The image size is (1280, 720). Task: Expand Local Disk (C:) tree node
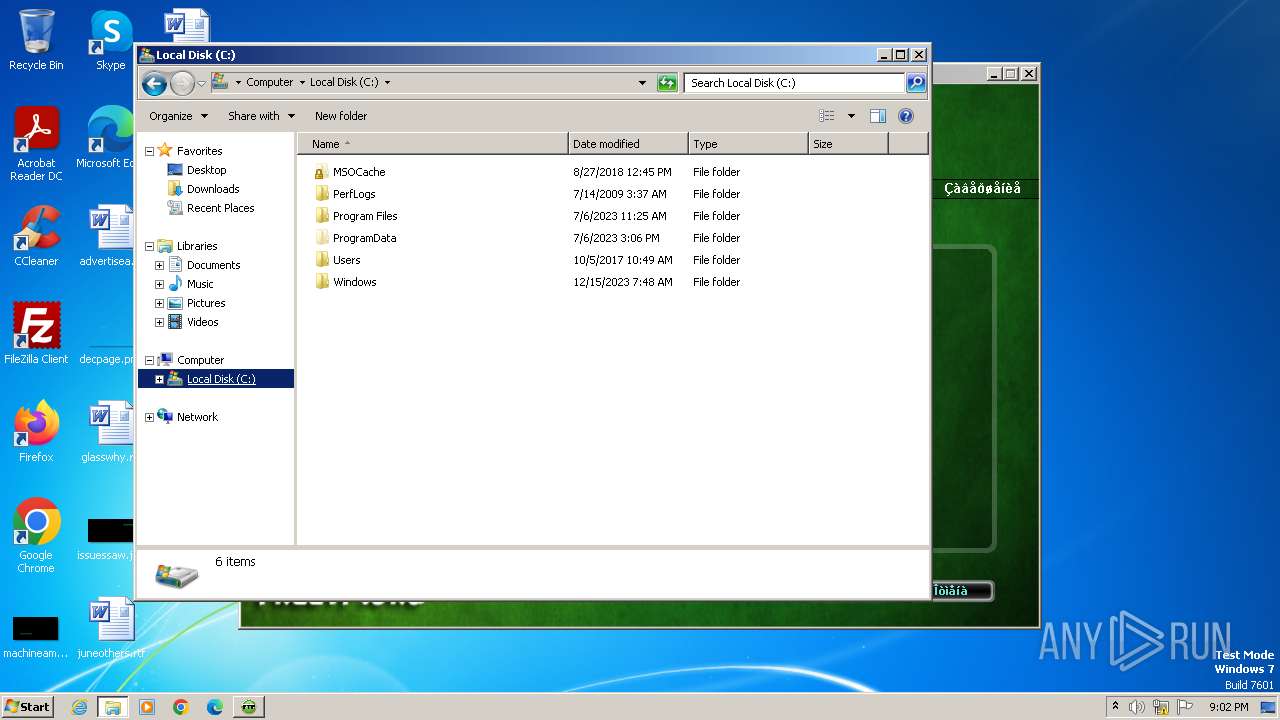click(x=159, y=379)
